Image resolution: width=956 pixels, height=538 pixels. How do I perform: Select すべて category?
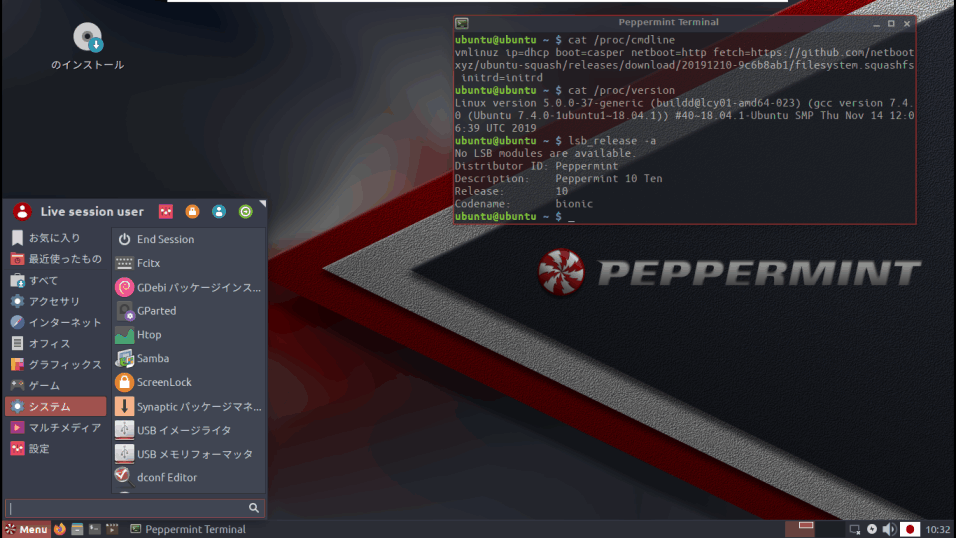(x=55, y=280)
